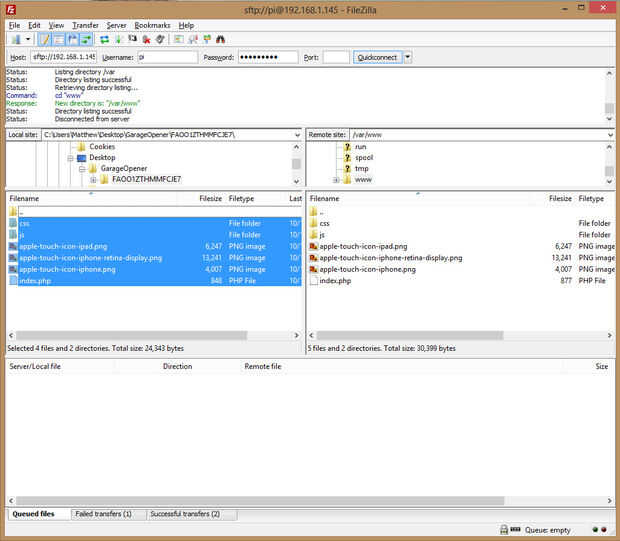The image size is (620, 541).
Task: Toggle the remote directory tree display
Action: (x=73, y=39)
